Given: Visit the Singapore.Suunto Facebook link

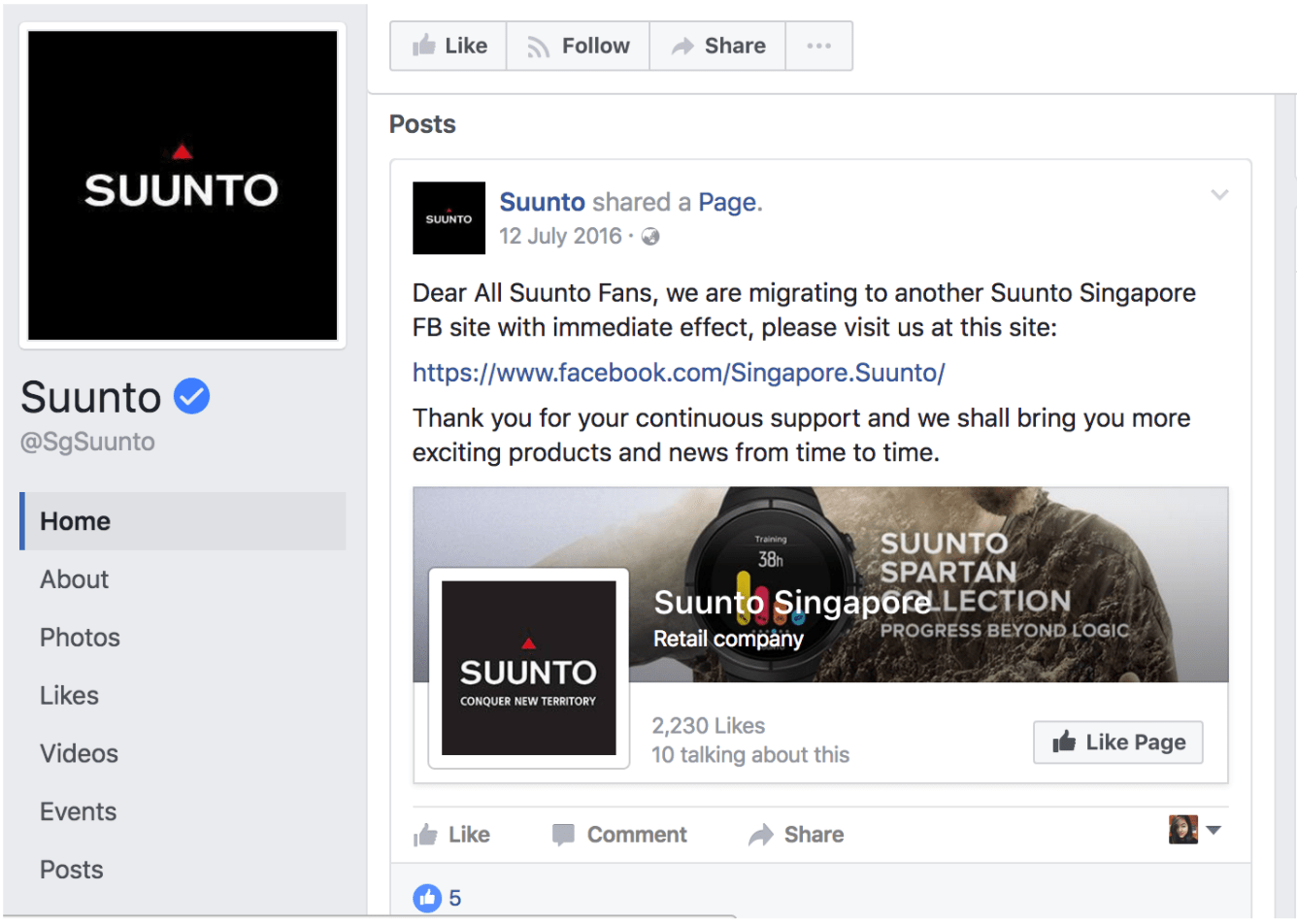Looking at the screenshot, I should pyautogui.click(x=678, y=373).
